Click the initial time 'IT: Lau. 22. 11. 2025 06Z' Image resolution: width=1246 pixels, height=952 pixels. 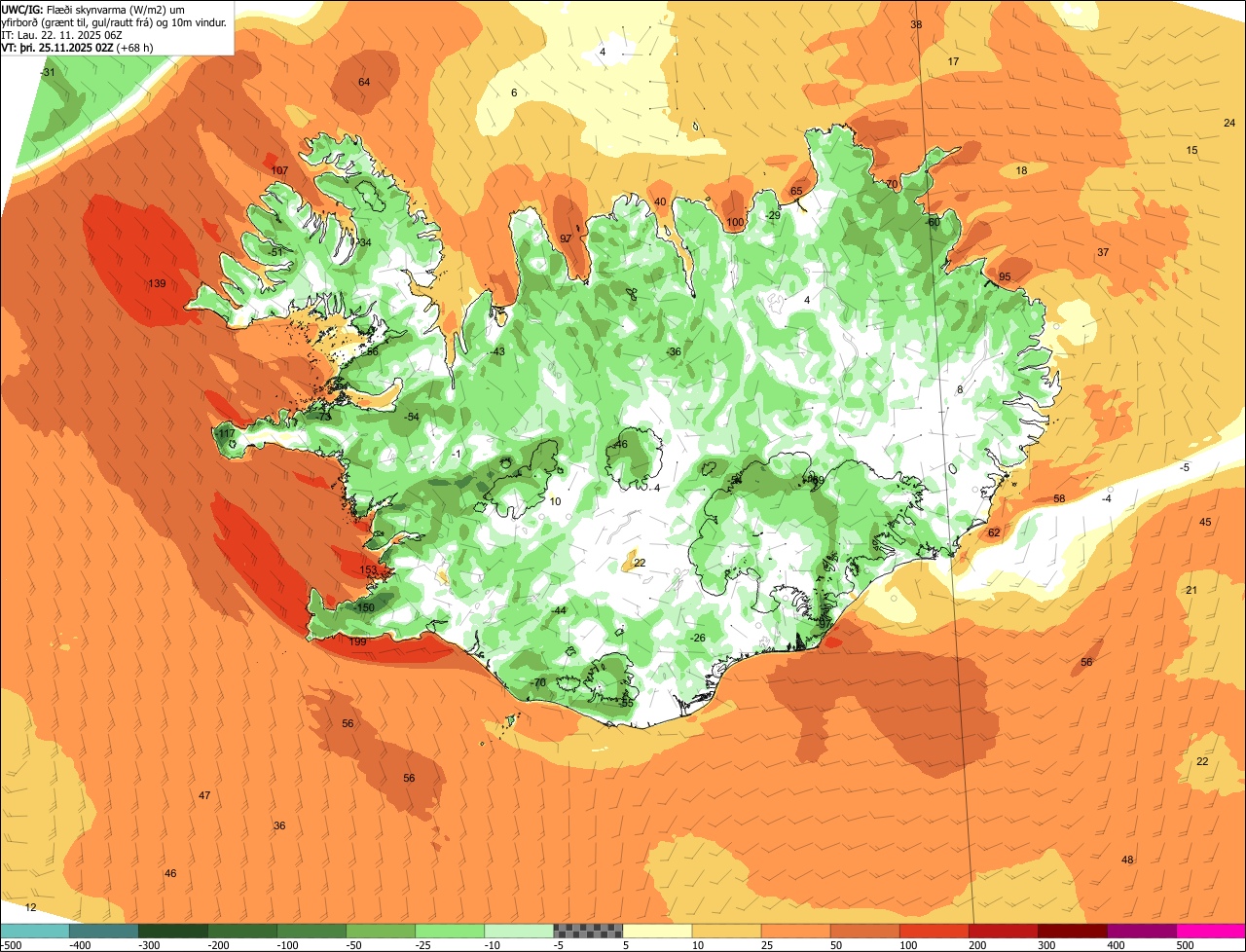coord(62,34)
